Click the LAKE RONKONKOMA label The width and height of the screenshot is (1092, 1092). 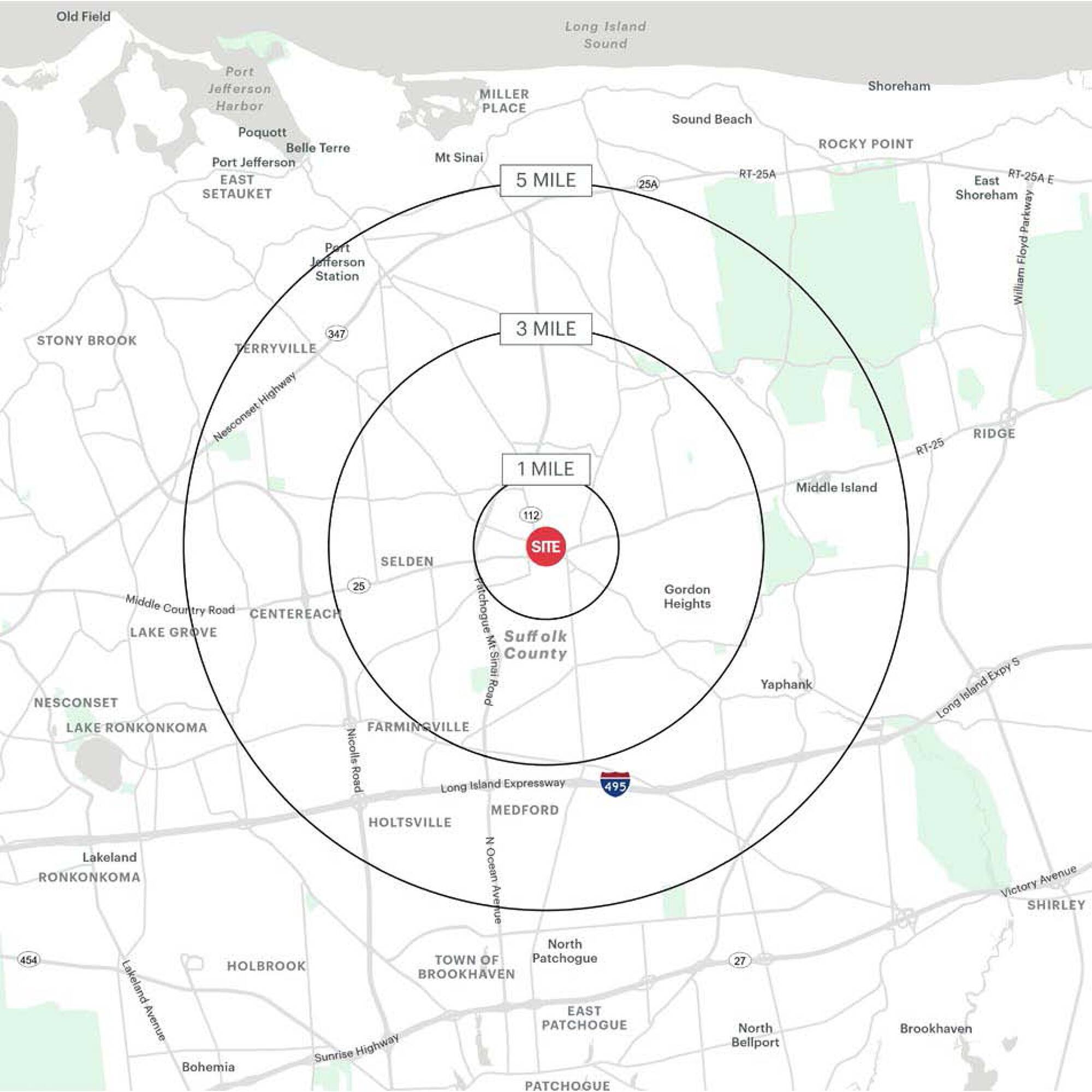(x=137, y=727)
